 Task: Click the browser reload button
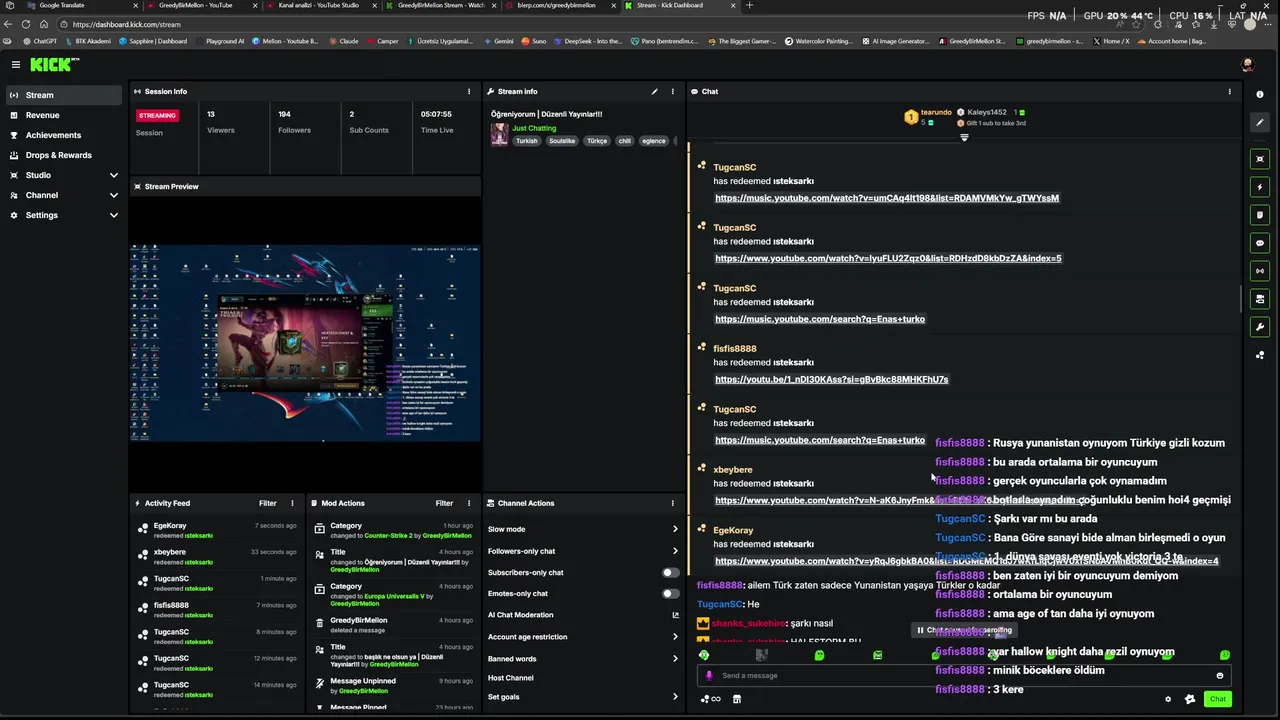(26, 24)
